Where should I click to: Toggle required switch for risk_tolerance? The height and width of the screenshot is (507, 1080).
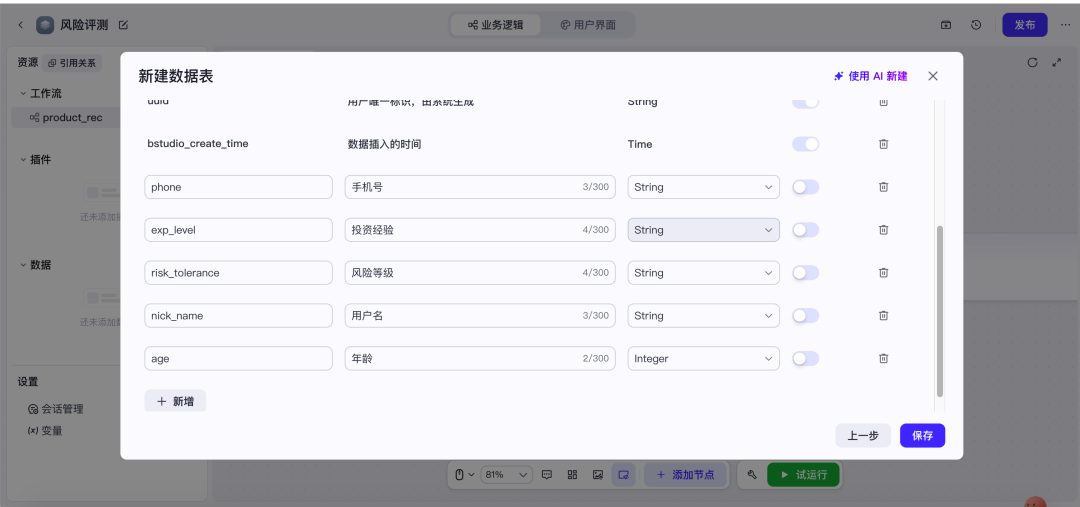(805, 273)
